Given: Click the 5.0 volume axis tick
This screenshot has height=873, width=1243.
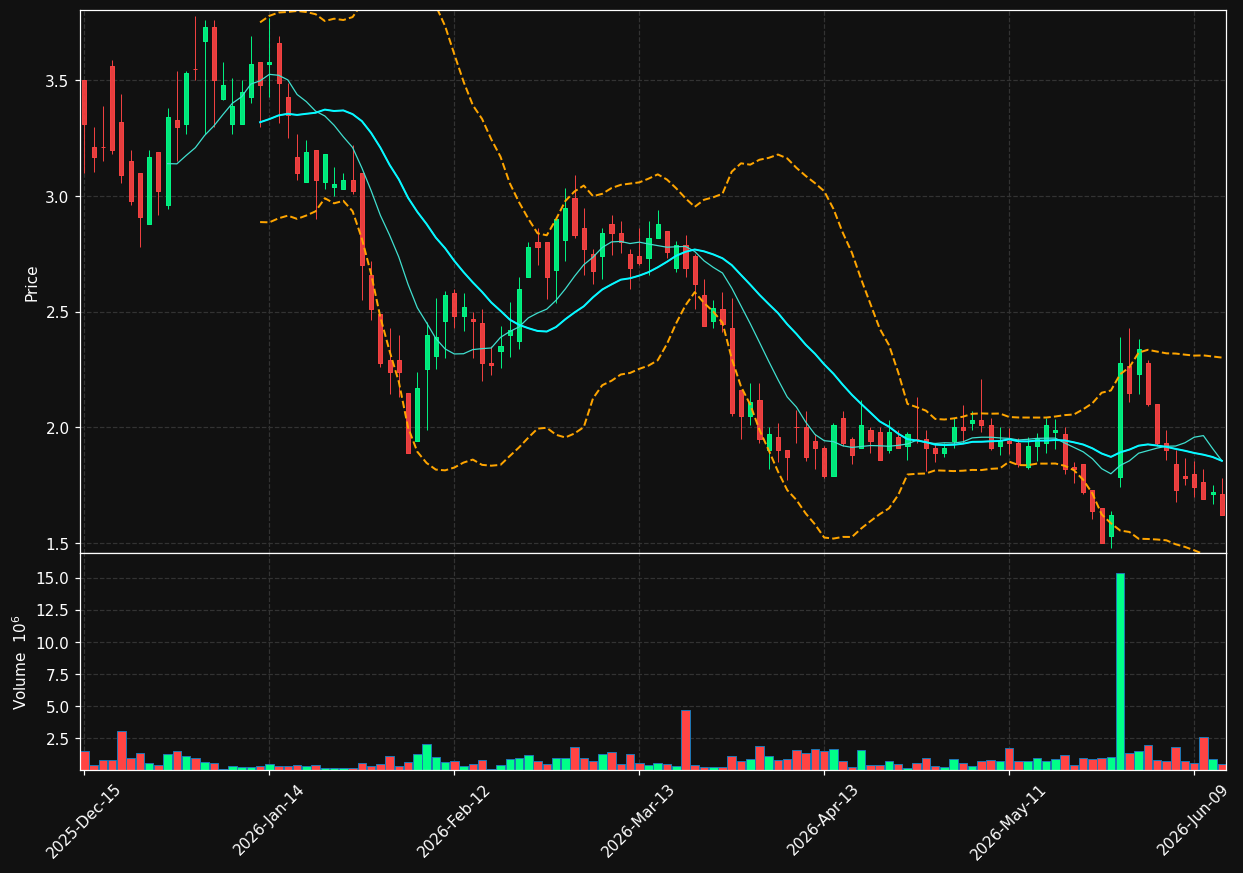Looking at the screenshot, I should point(56,707).
